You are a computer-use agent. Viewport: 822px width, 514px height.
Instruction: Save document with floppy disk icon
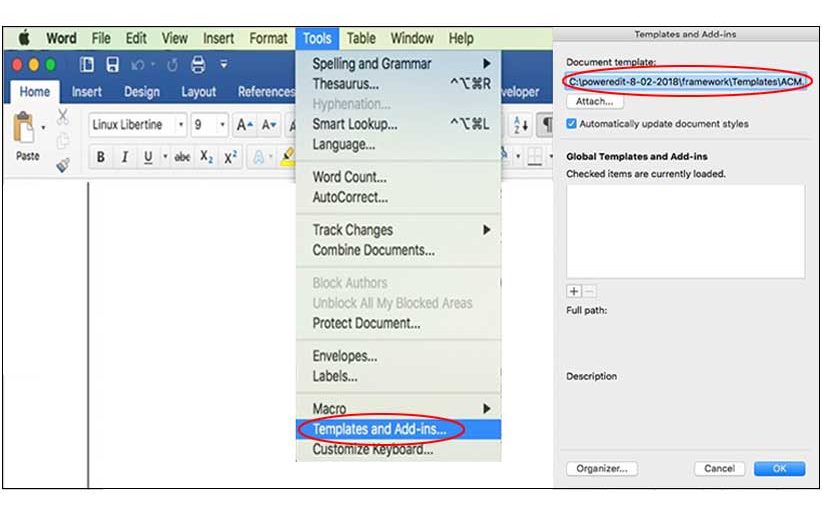pyautogui.click(x=112, y=65)
